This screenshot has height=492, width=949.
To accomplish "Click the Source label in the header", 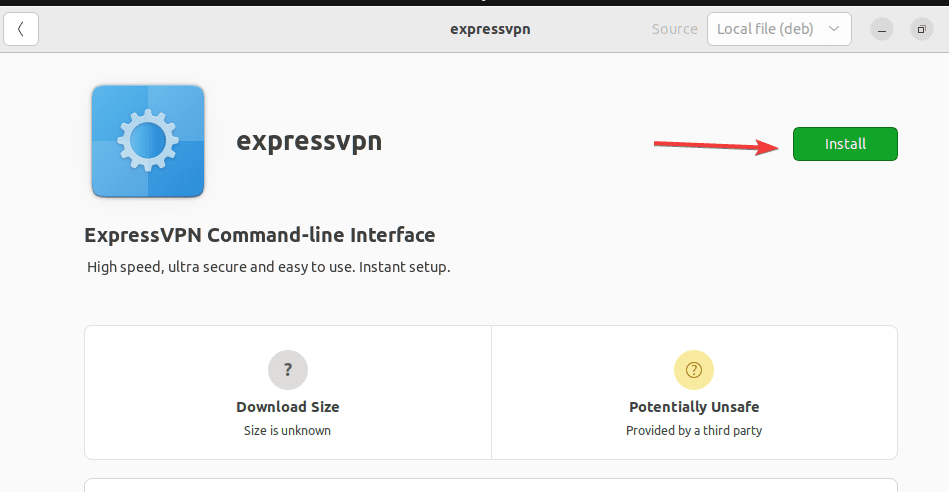I will click(x=674, y=29).
